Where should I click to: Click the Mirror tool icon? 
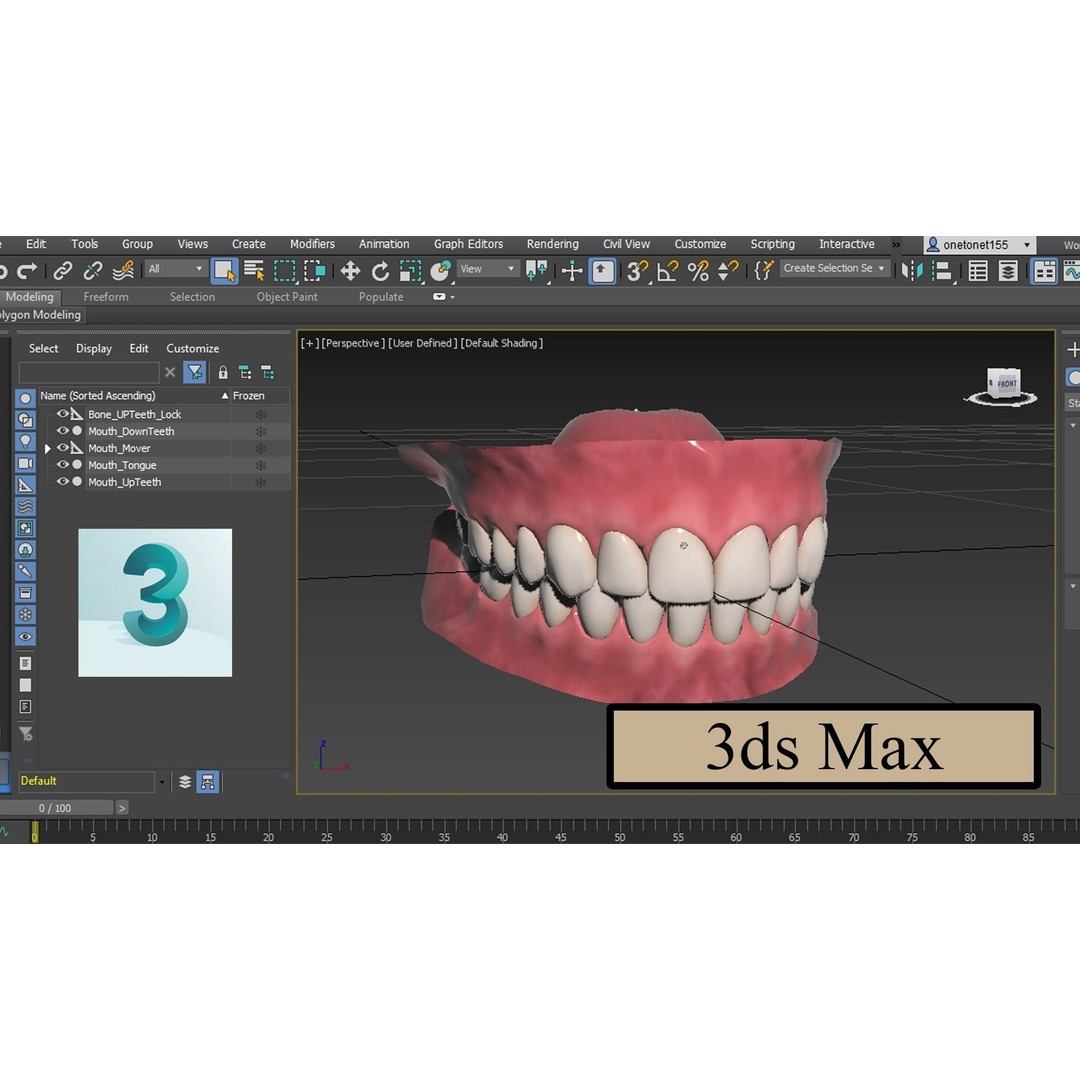913,271
